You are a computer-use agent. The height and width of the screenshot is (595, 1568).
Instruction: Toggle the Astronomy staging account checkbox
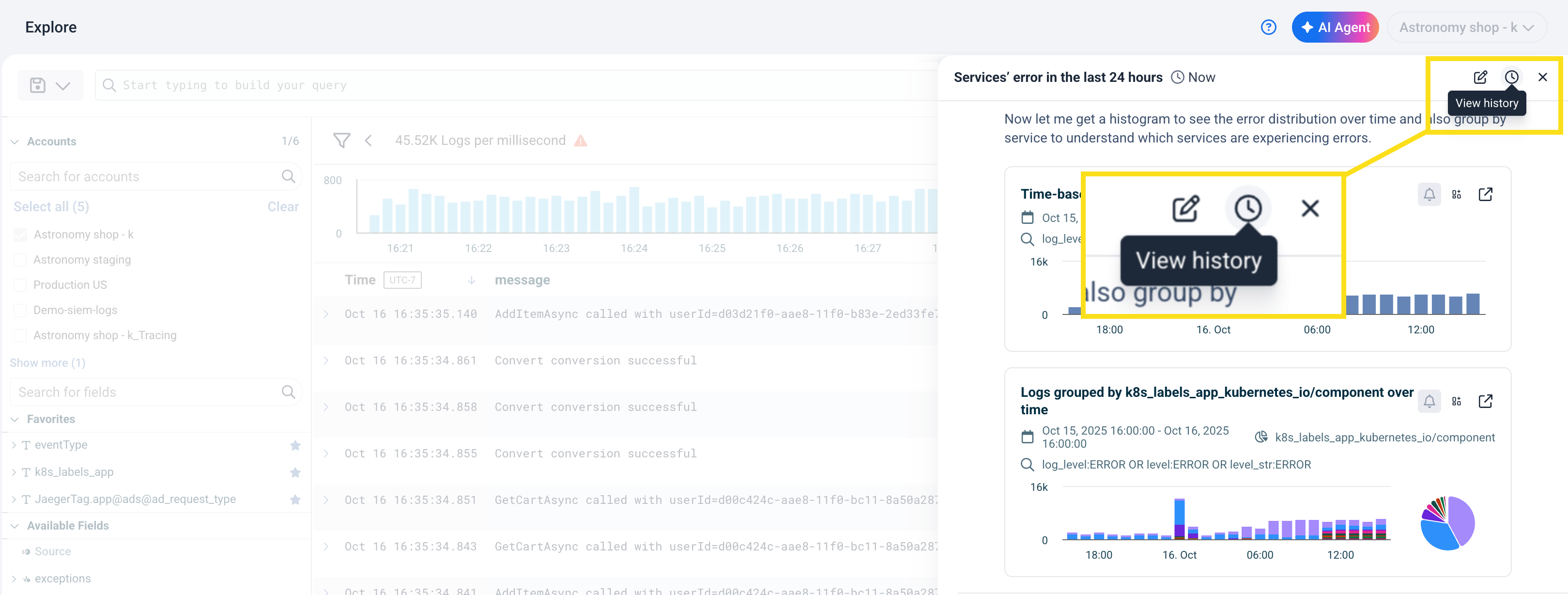click(20, 260)
